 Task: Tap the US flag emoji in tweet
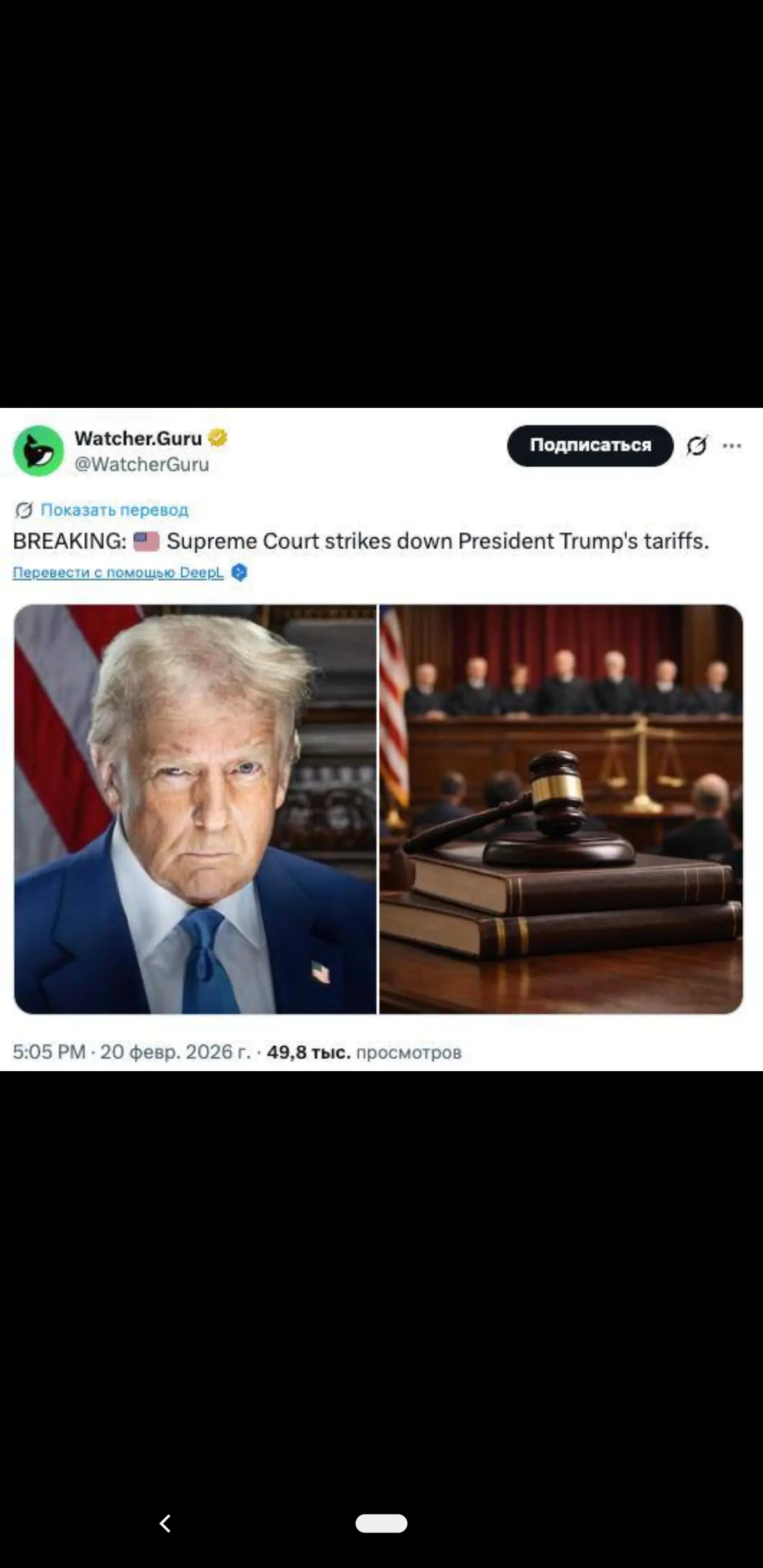pos(146,541)
